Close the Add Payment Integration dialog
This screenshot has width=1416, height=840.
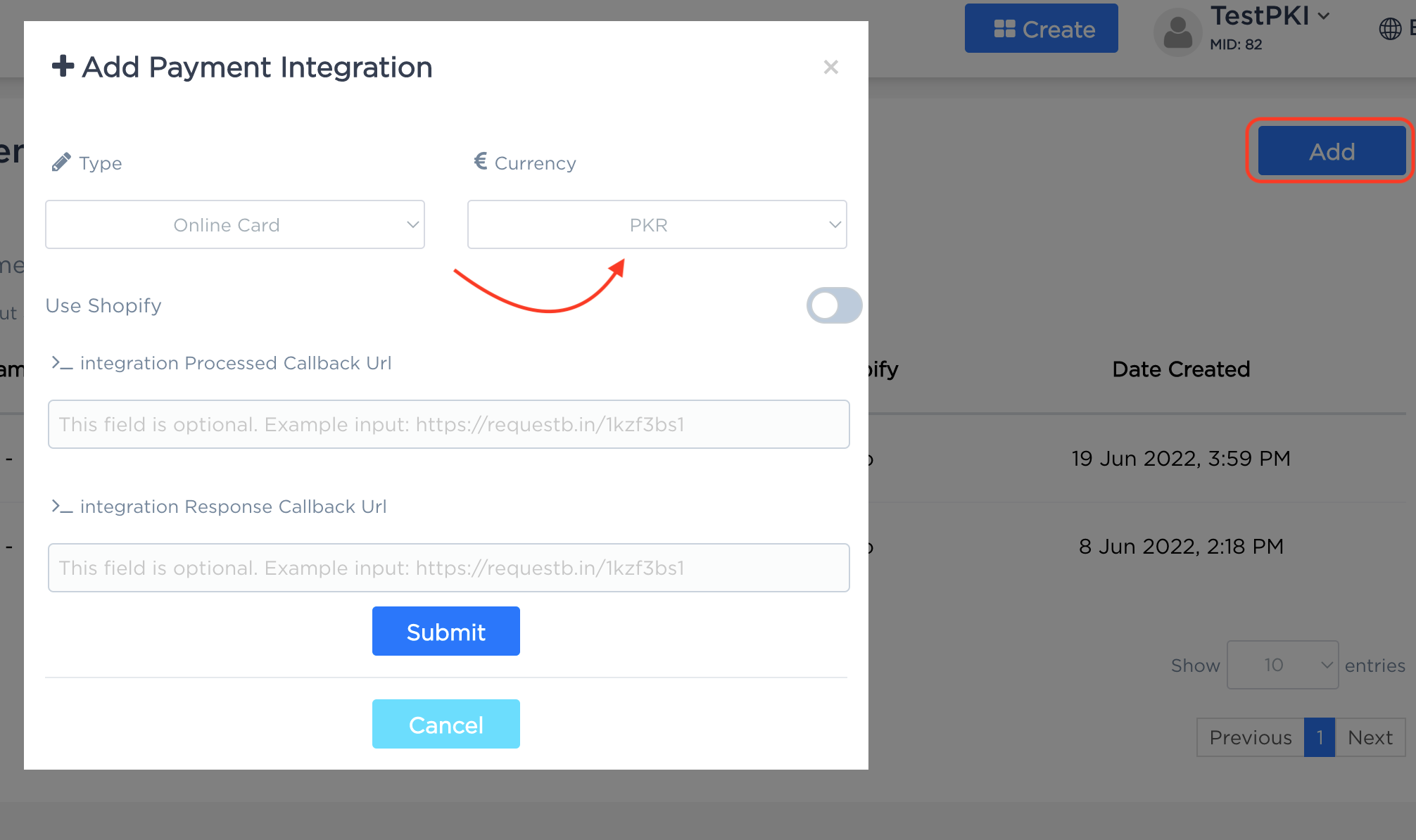point(830,67)
